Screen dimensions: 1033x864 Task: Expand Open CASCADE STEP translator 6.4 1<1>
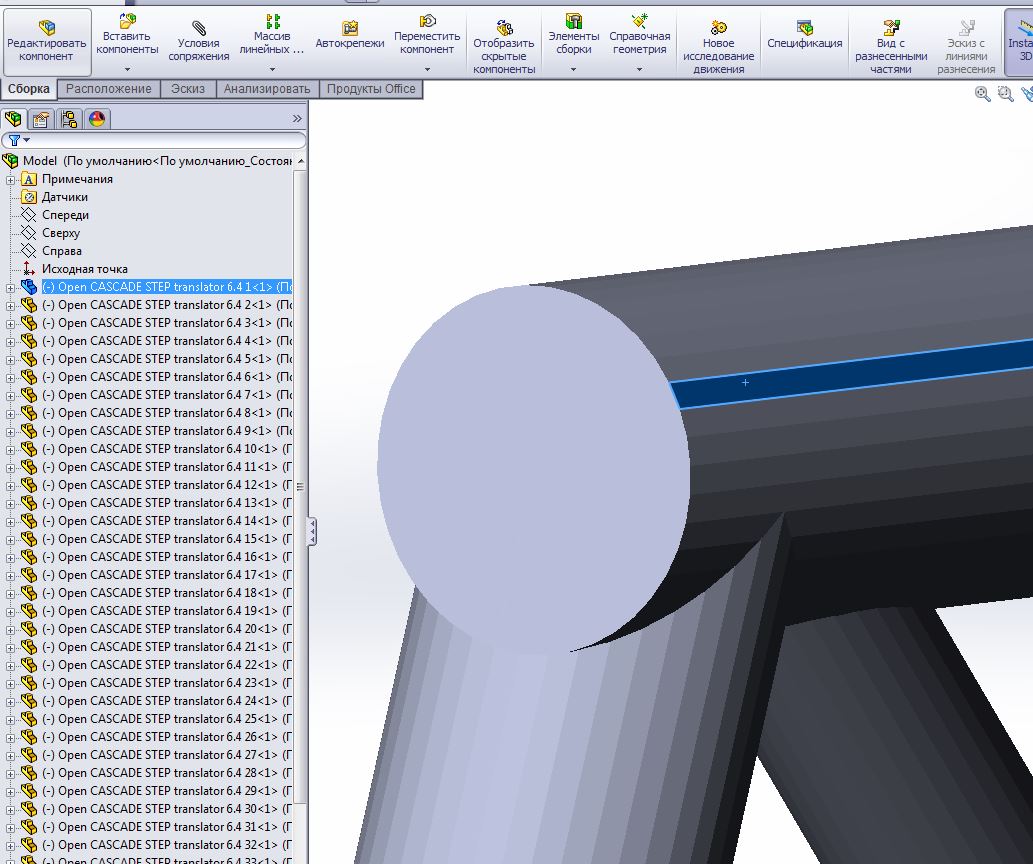tap(12, 287)
